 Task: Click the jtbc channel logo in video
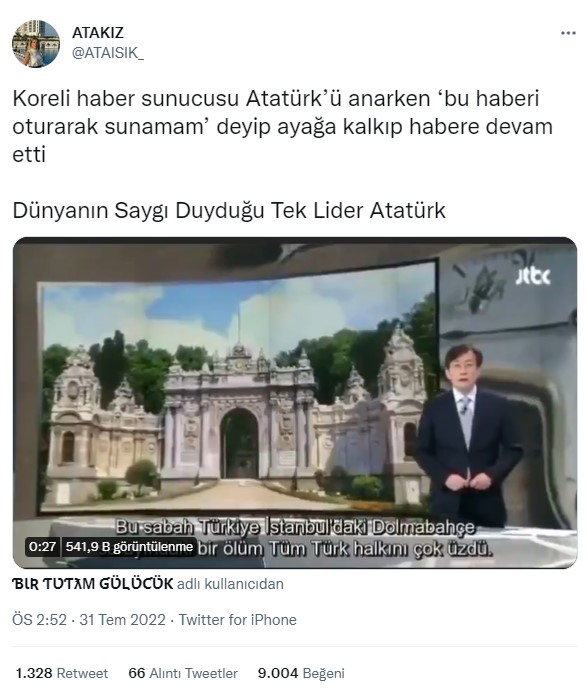click(532, 276)
